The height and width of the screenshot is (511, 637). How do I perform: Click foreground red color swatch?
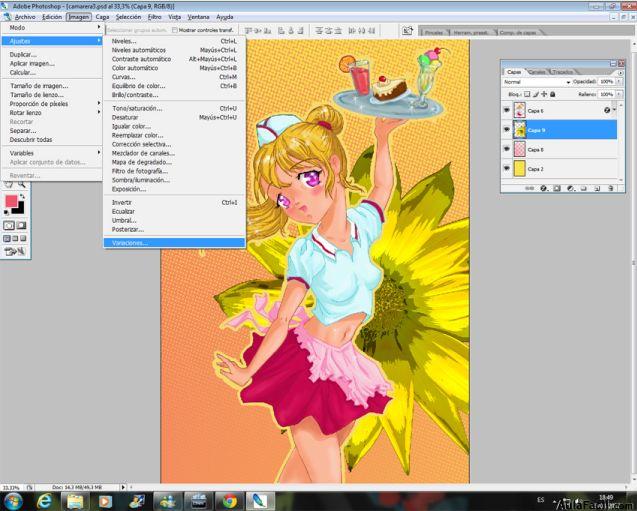pos(11,201)
